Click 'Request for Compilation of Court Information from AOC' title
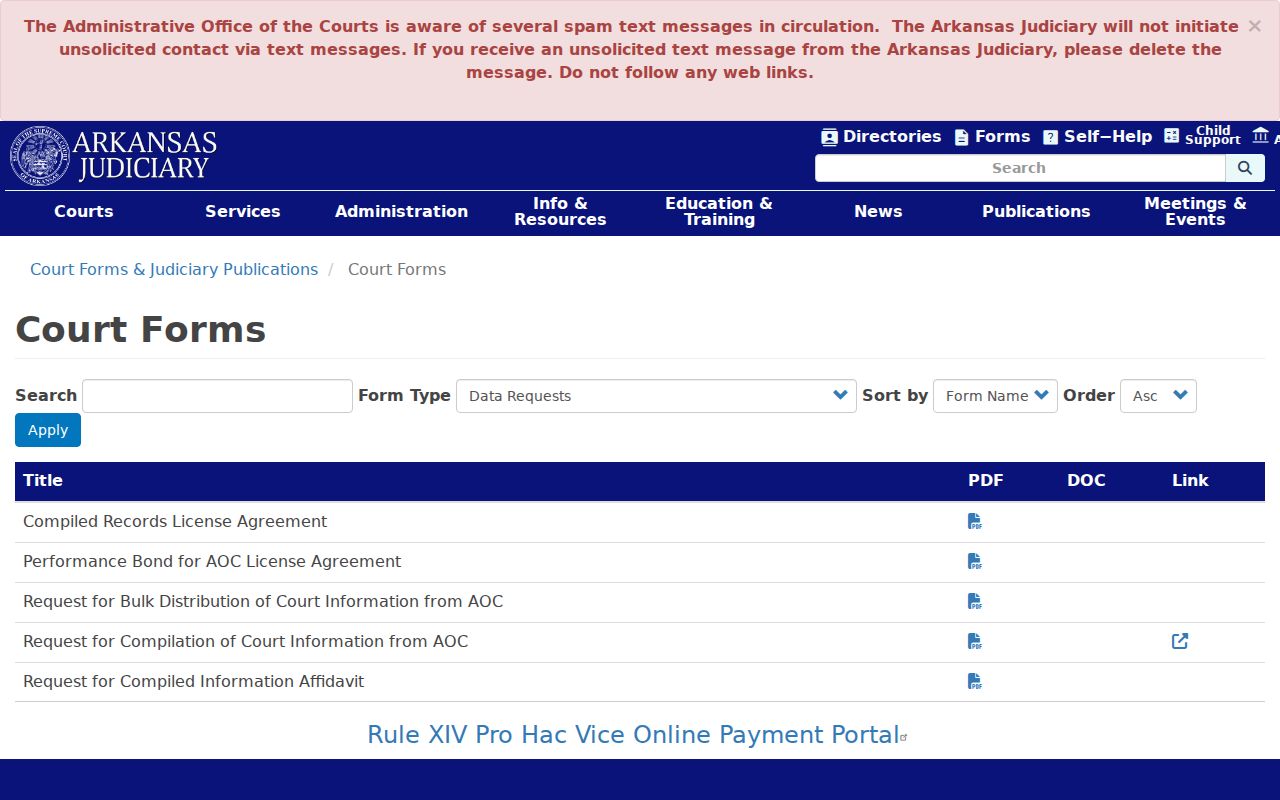This screenshot has height=800, width=1280. [246, 642]
